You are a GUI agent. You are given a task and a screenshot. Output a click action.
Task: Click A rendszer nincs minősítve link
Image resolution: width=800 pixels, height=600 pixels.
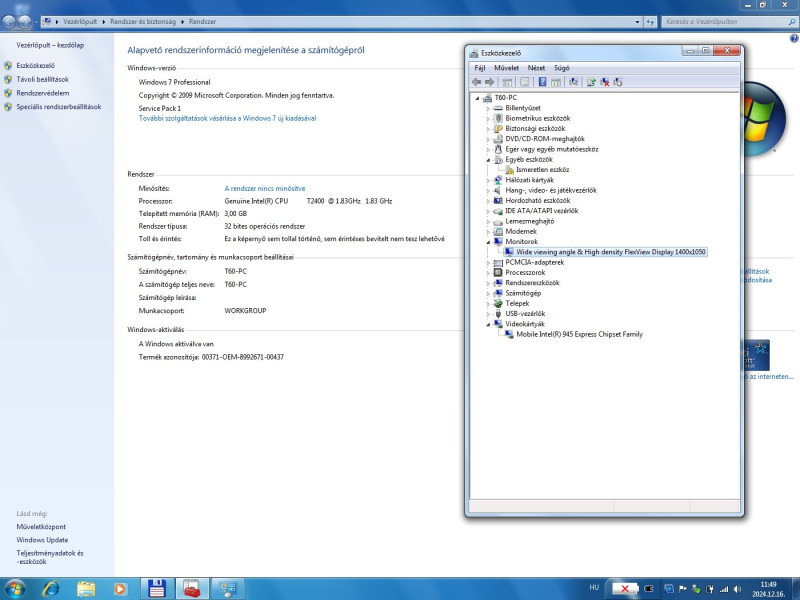[x=265, y=189]
